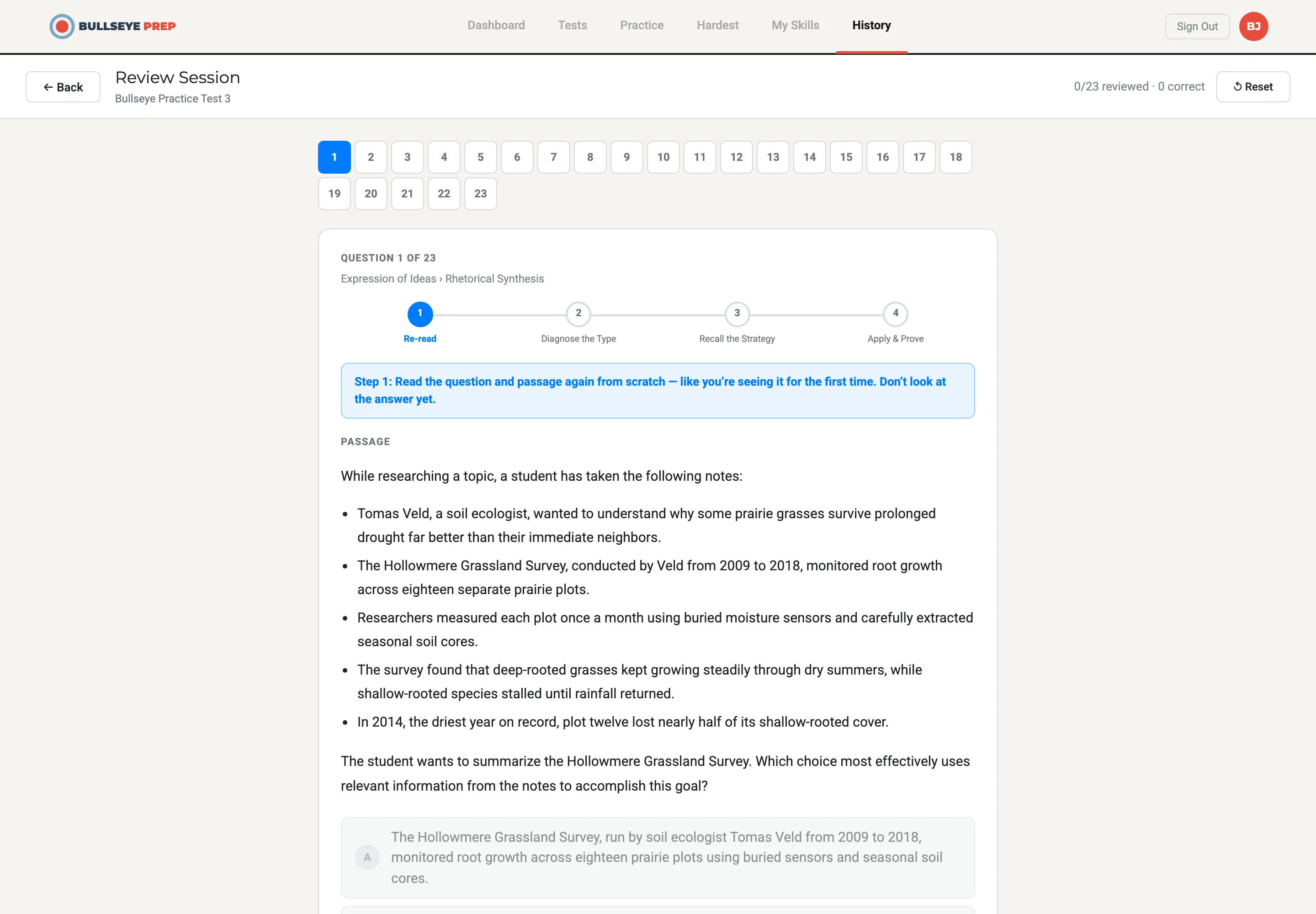Screen dimensions: 1316x914
Task: Select the History tab
Action: [871, 25]
